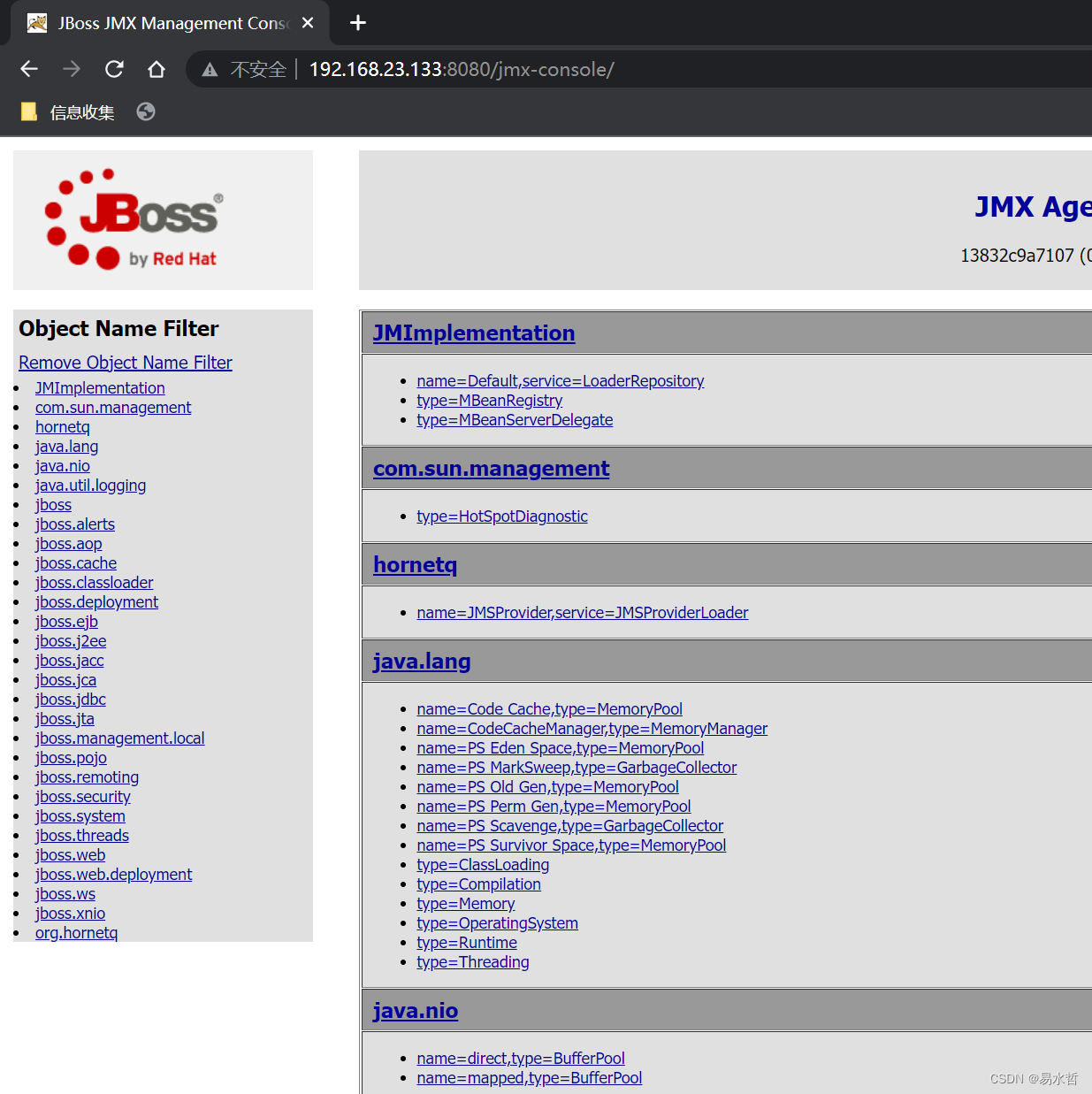This screenshot has height=1094, width=1092.
Task: Open the 信息收集 bookmarks folder
Action: click(x=68, y=112)
